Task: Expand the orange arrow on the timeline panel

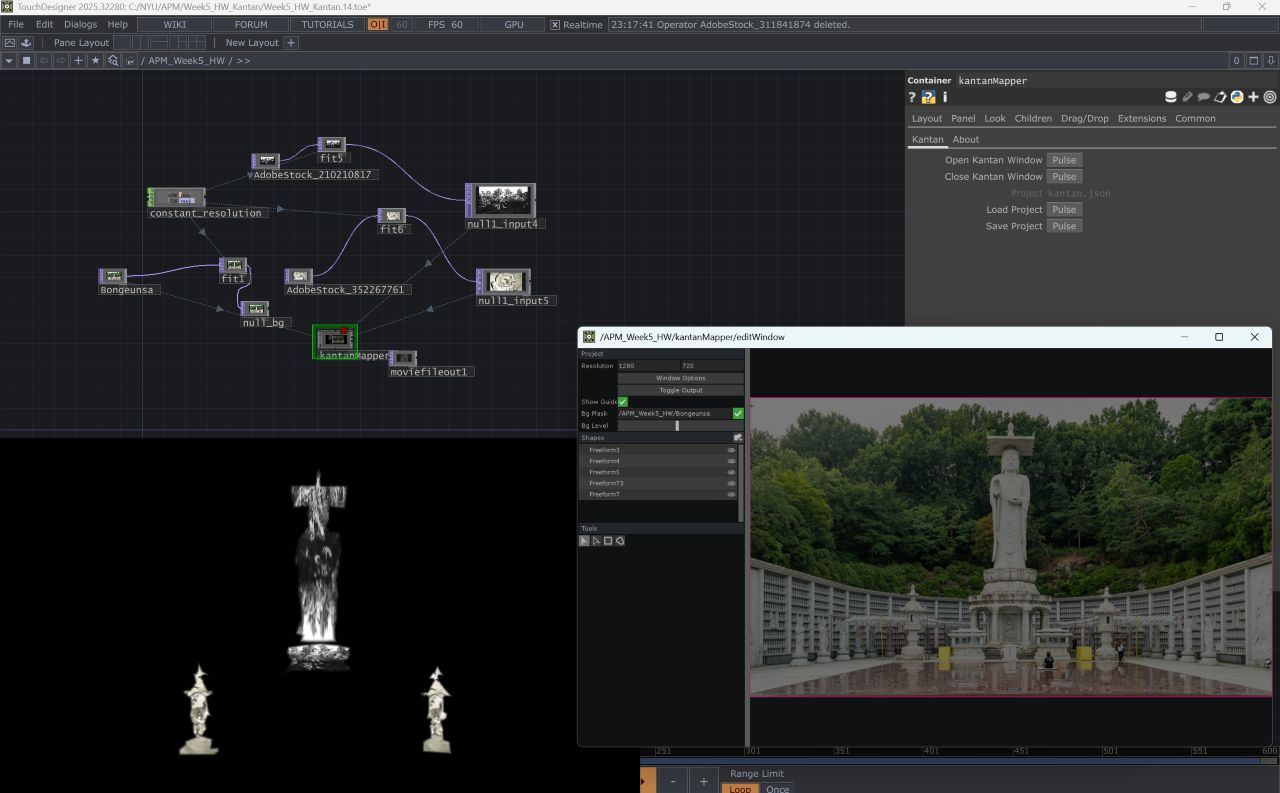Action: click(644, 780)
